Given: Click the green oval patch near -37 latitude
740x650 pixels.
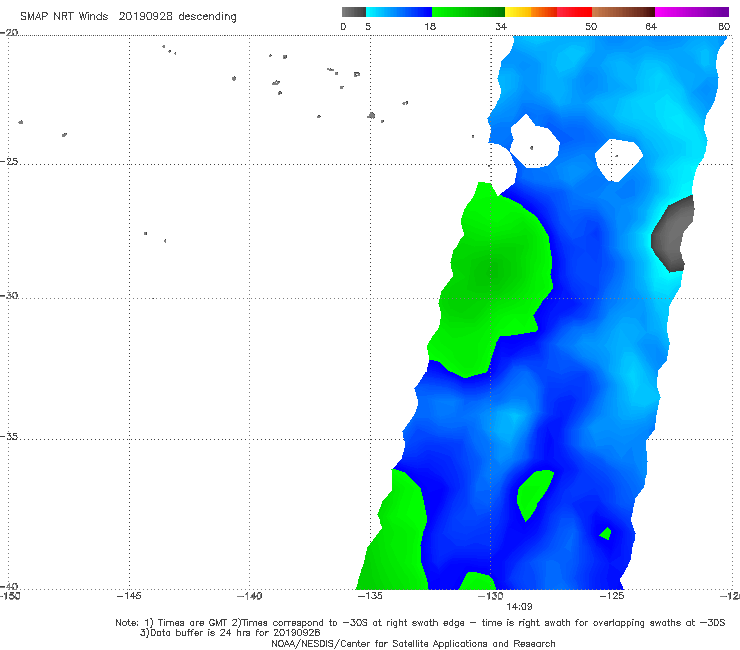Looking at the screenshot, I should pos(534,493).
